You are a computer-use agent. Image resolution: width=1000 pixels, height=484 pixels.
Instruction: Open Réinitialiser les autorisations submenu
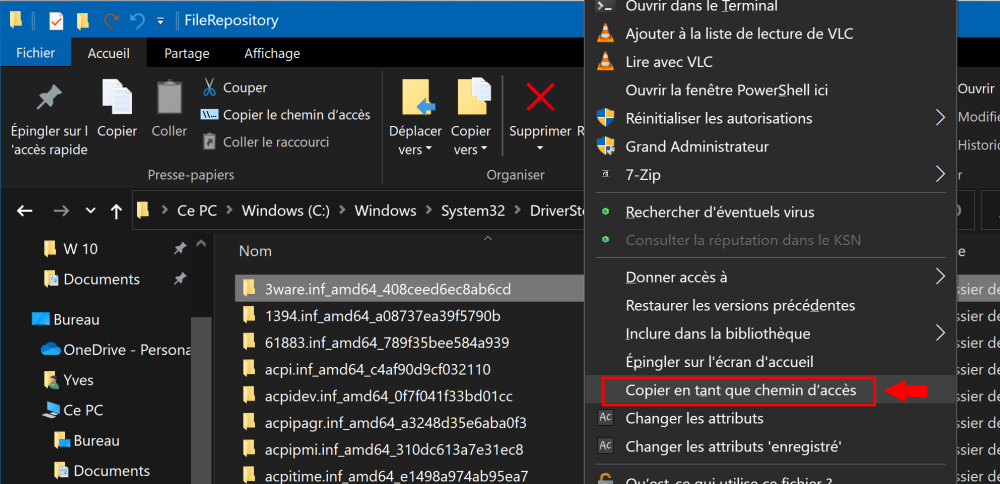click(x=771, y=118)
